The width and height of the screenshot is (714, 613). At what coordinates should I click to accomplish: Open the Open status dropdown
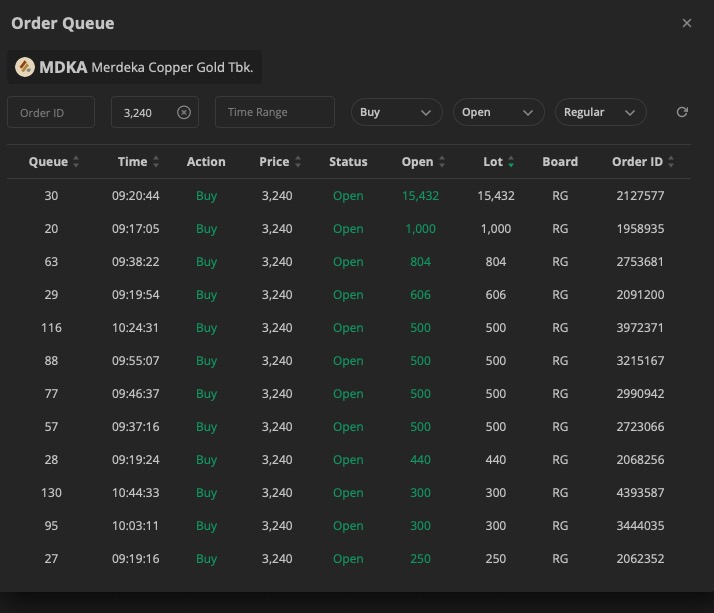[498, 112]
